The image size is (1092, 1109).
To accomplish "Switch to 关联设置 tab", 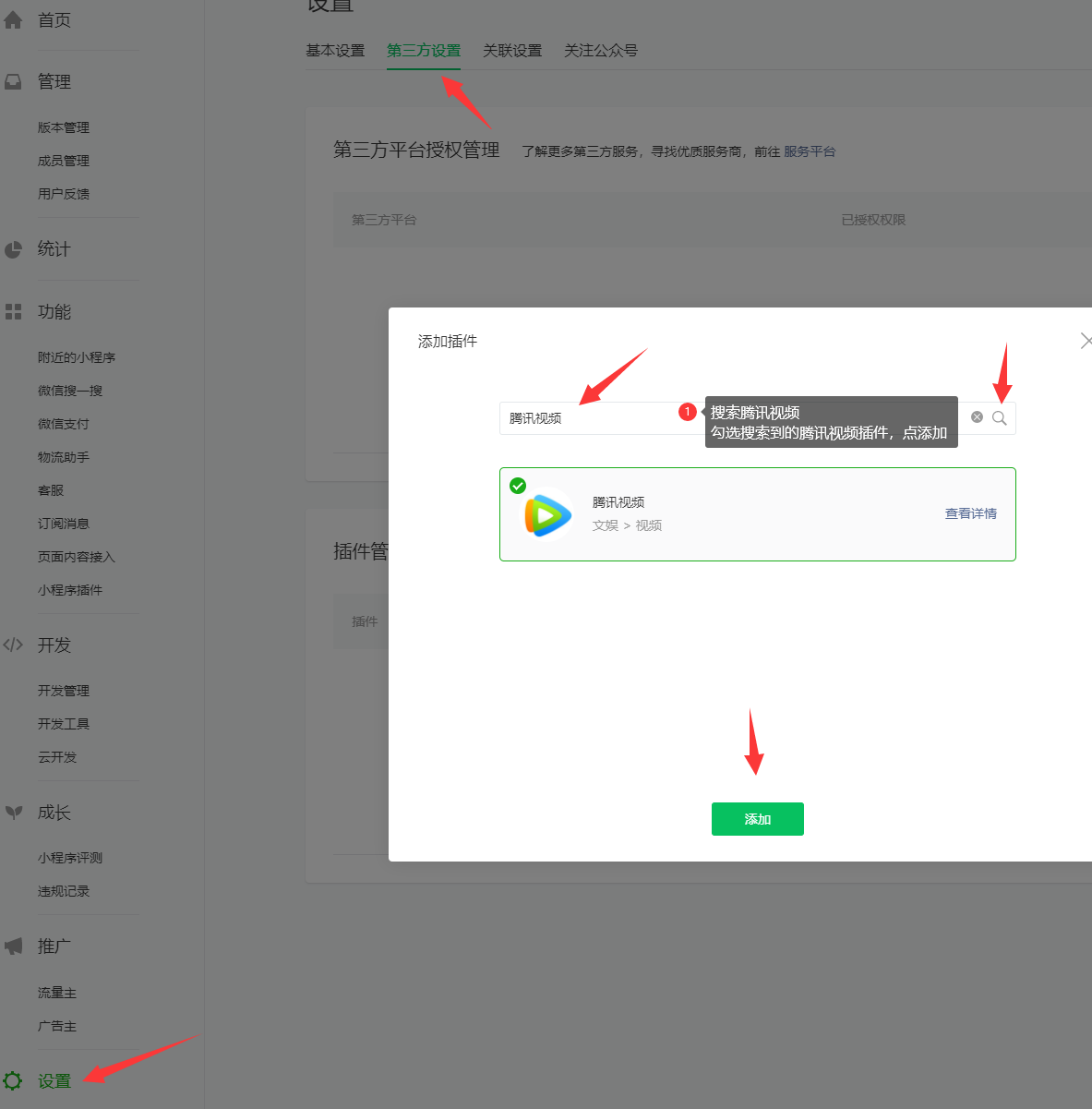I will point(512,51).
